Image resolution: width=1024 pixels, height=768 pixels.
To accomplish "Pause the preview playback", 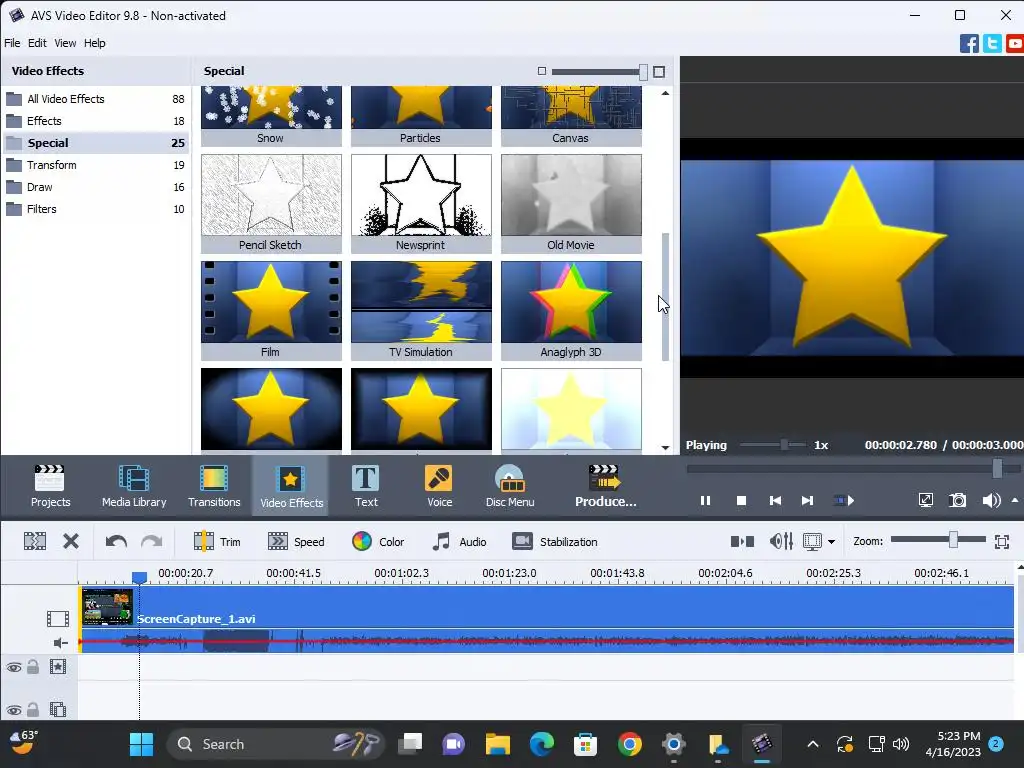I will [705, 501].
